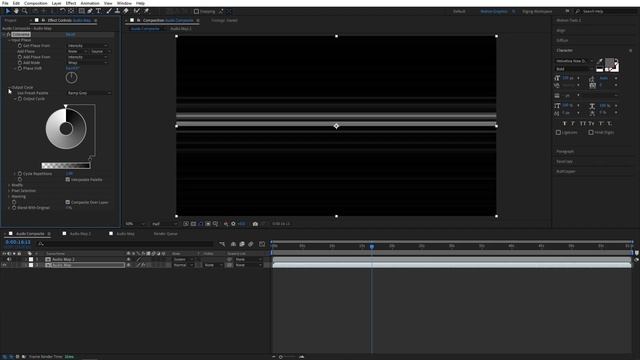Switch to the Render Queue tab
640x360 pixels.
(165, 233)
